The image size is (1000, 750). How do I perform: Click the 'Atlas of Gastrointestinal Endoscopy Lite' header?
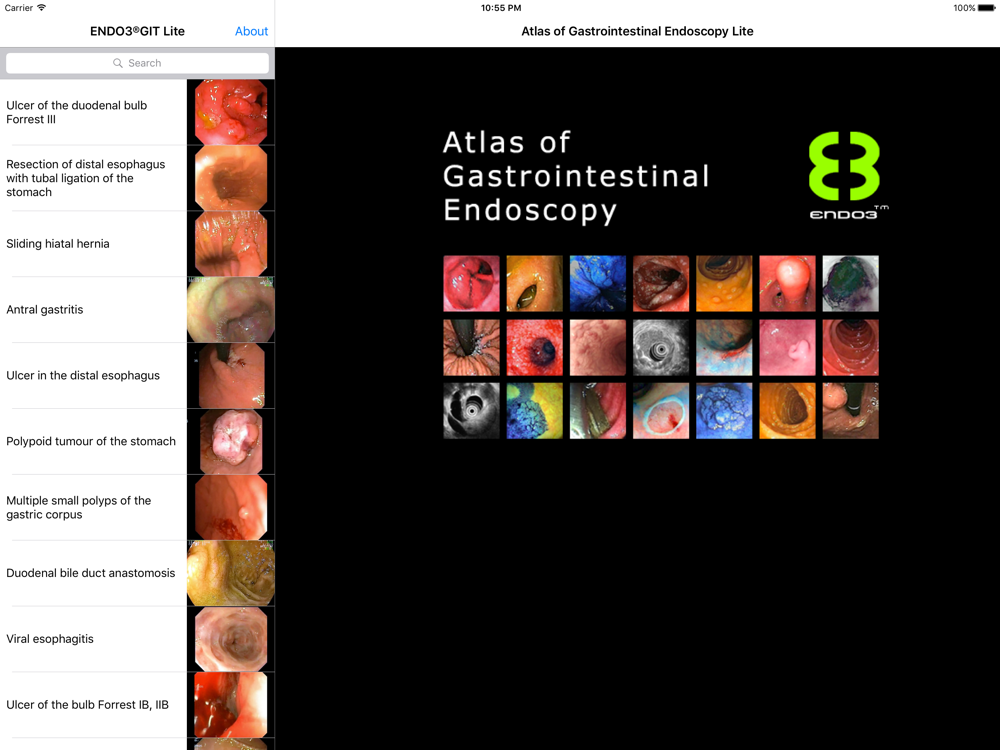637,31
